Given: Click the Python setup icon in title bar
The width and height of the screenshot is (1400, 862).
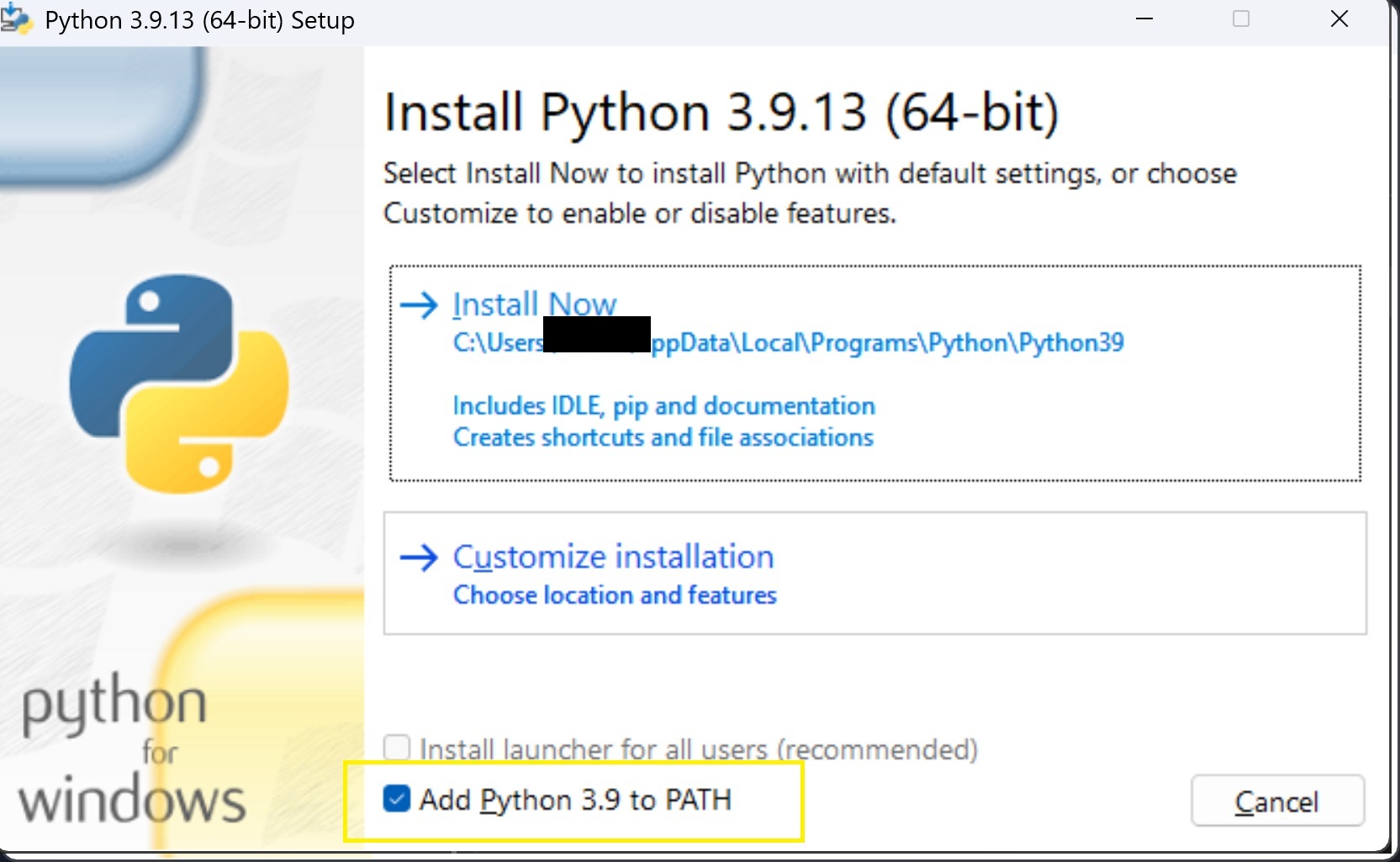Looking at the screenshot, I should coord(15,19).
